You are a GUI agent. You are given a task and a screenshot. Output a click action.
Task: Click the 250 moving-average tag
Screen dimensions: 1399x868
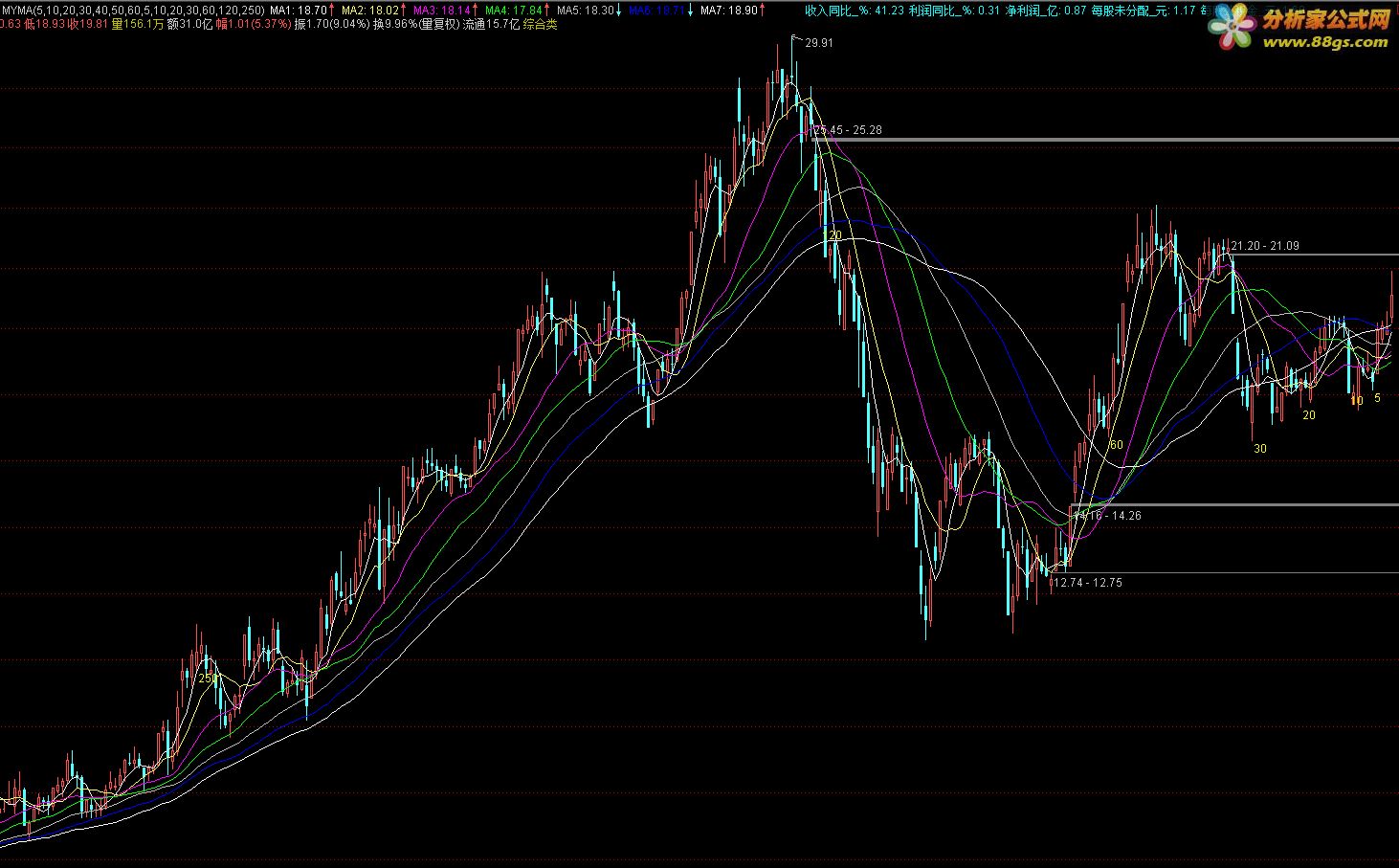pos(209,679)
